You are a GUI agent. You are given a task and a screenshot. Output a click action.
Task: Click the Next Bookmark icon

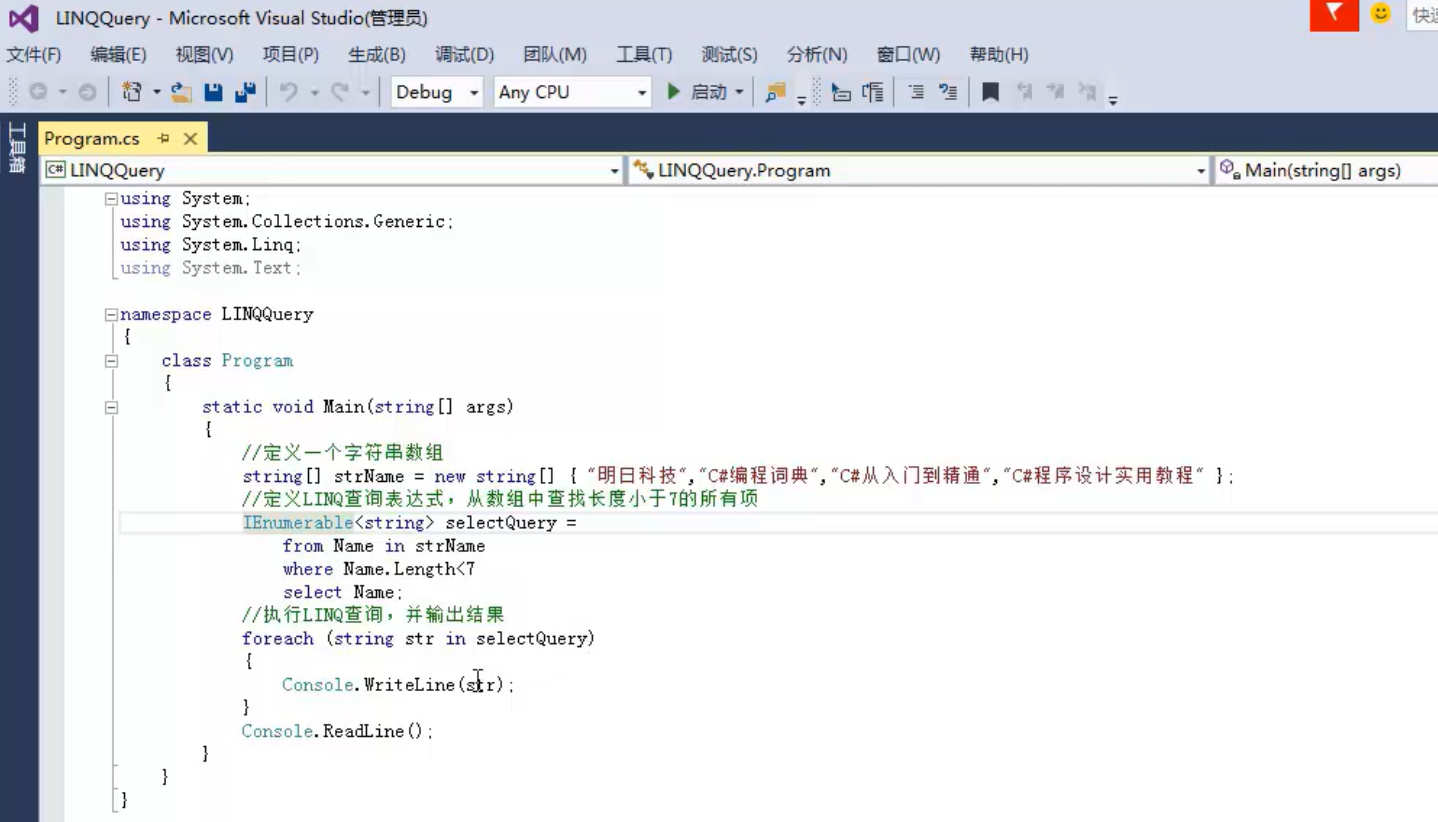tap(1055, 92)
